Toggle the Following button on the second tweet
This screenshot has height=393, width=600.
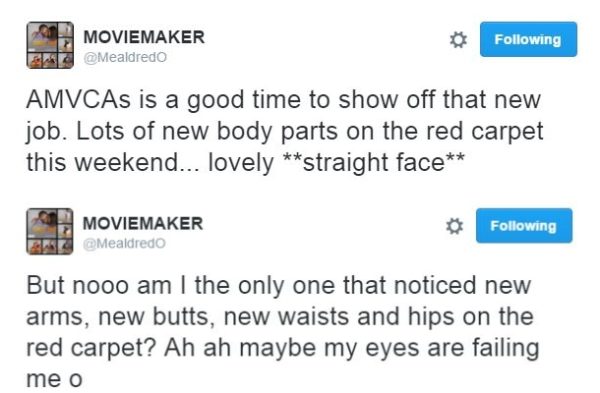(x=524, y=226)
